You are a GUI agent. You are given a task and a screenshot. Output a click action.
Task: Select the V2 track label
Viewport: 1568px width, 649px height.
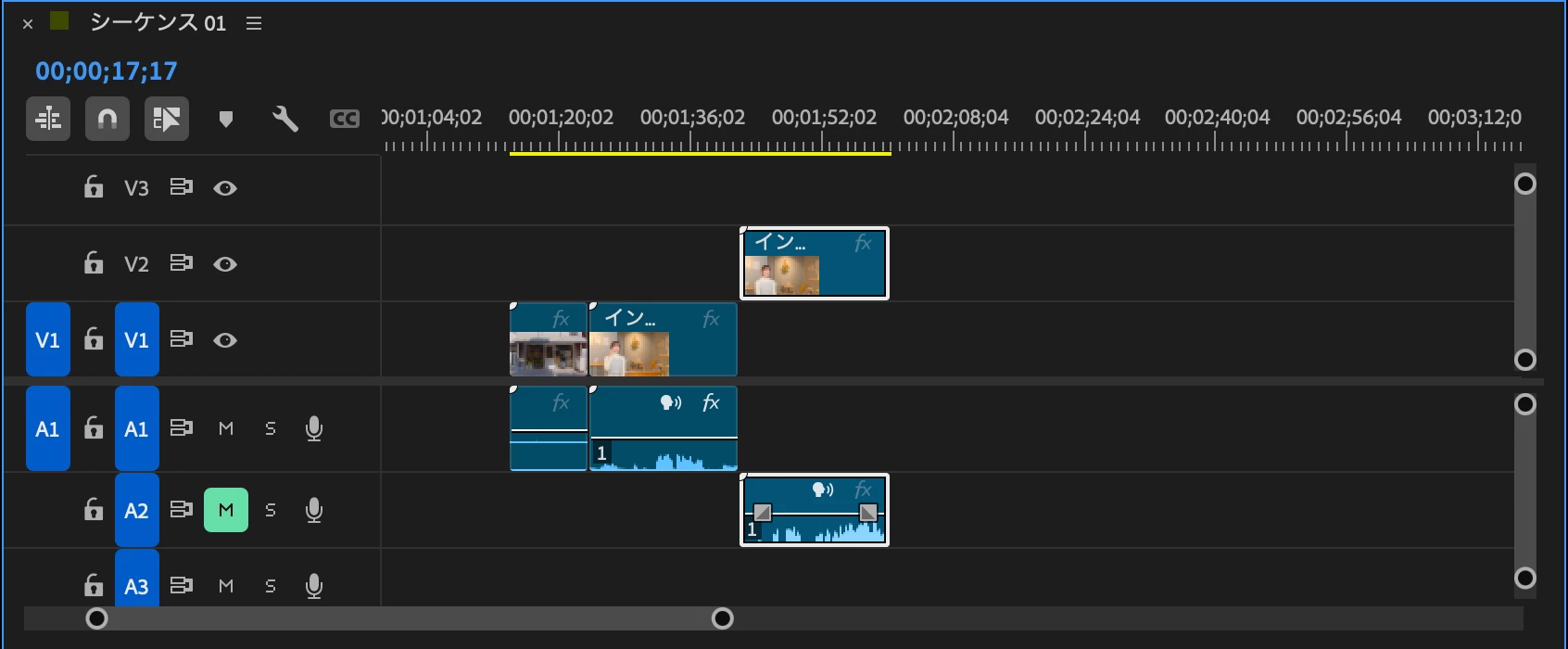click(136, 264)
